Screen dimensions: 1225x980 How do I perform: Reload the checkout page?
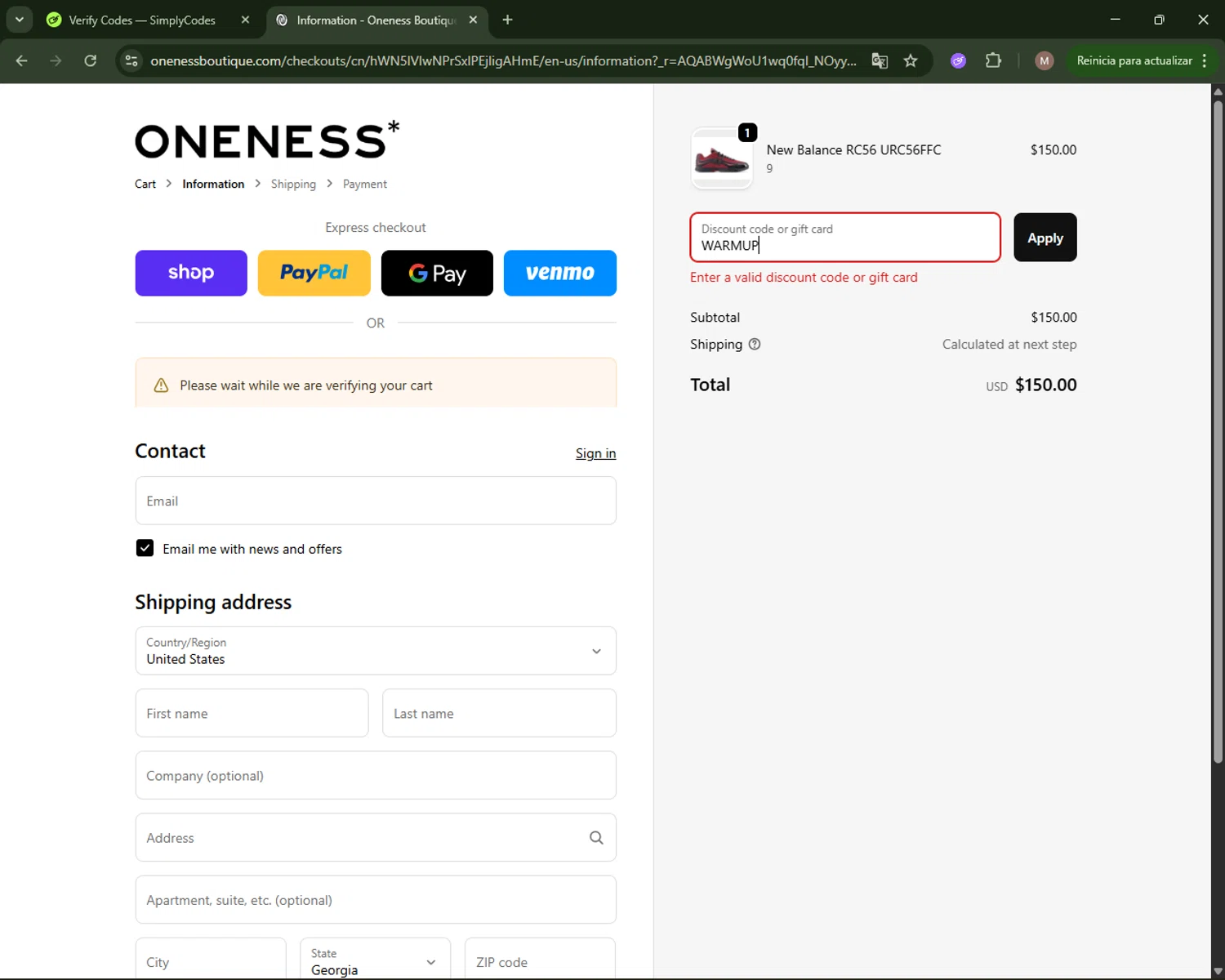coord(91,60)
